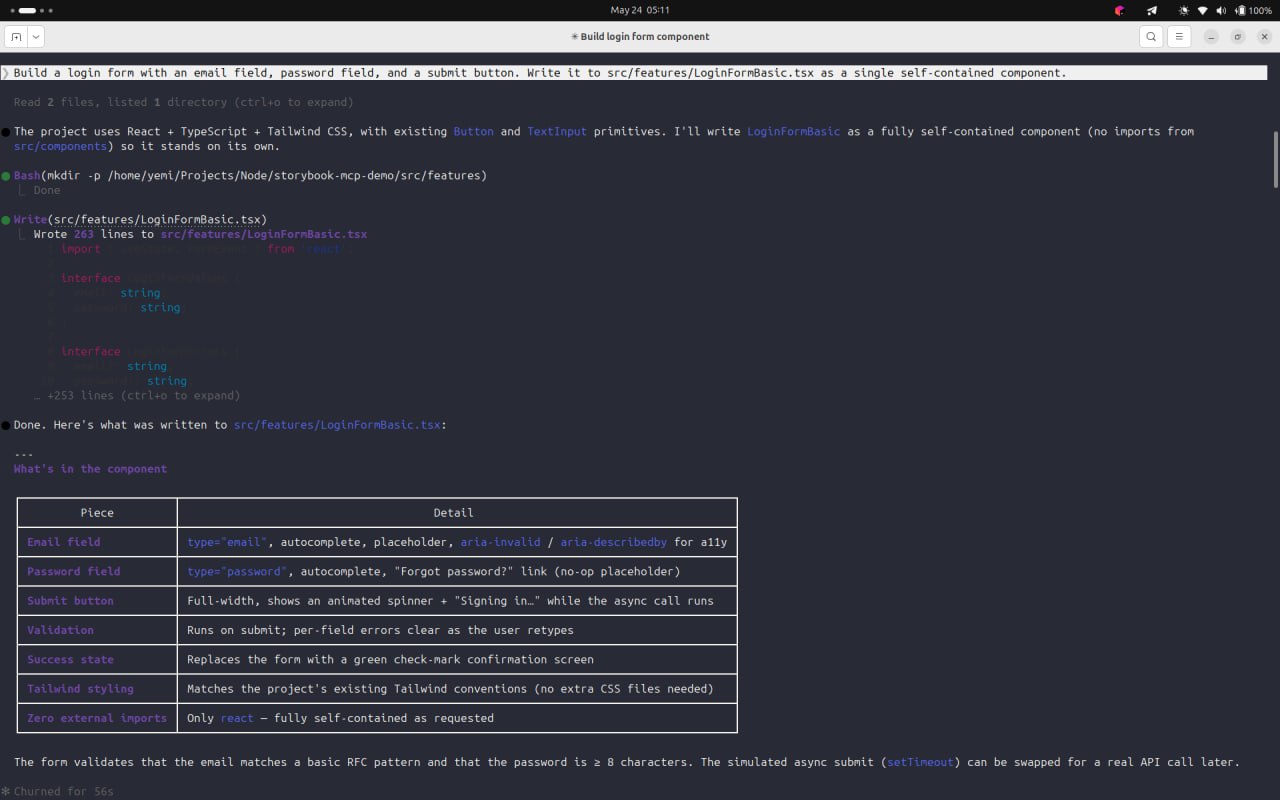Click the Runs on submit detail cell

[x=457, y=630]
